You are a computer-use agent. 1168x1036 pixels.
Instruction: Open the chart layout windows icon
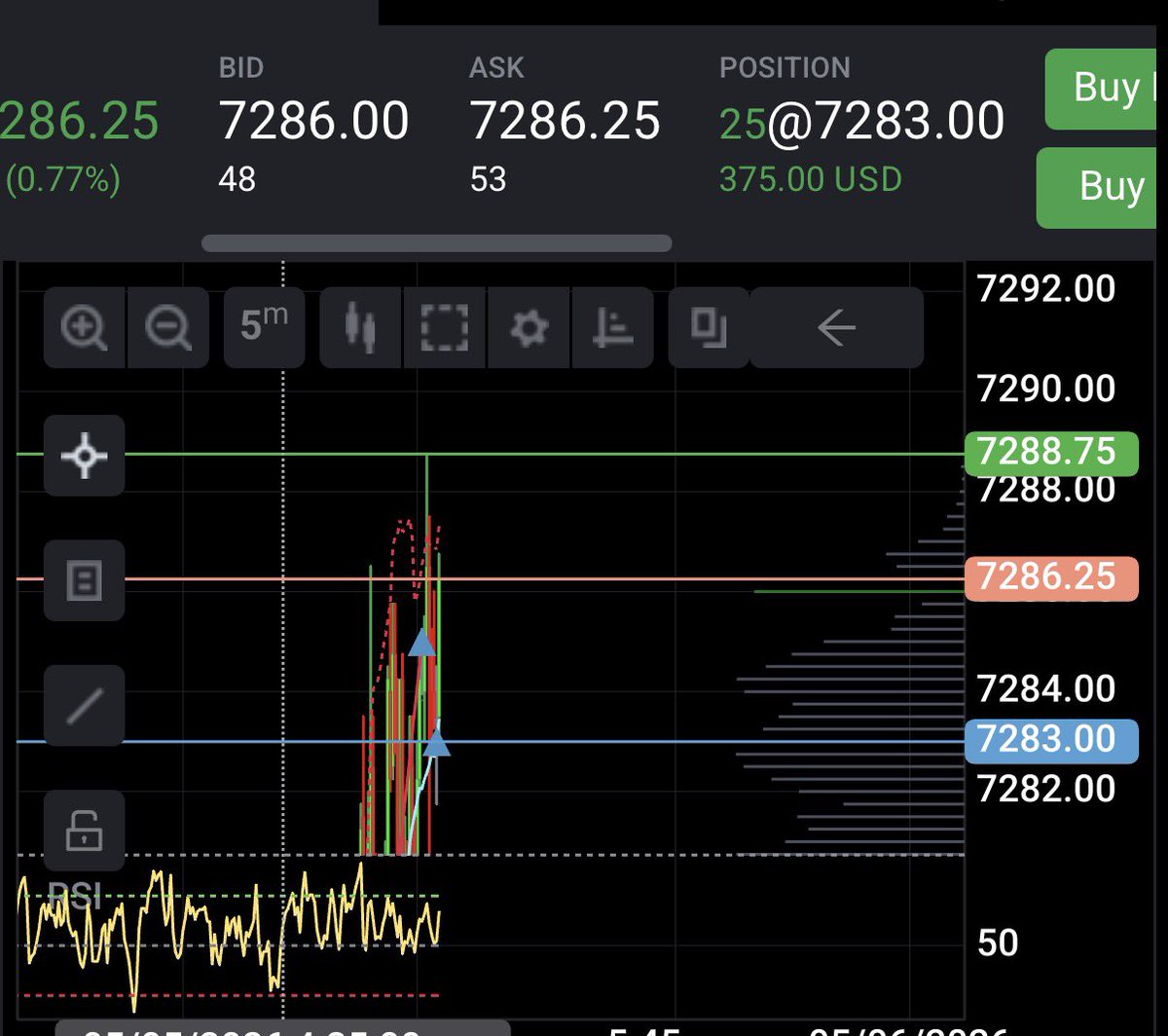click(x=709, y=328)
